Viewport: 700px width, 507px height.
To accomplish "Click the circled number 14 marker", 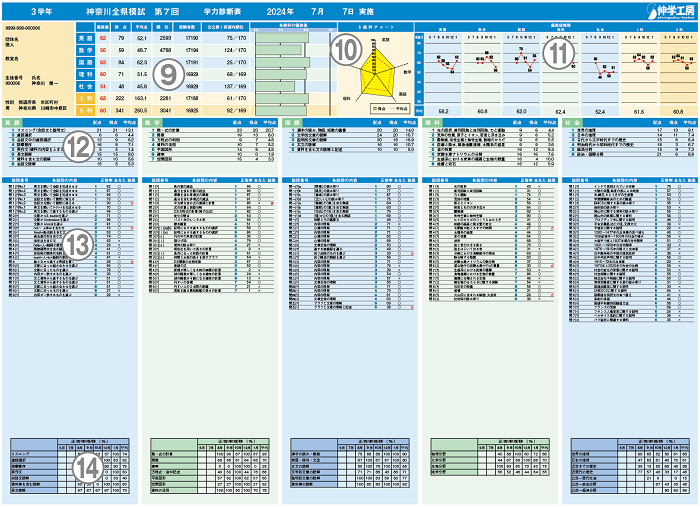I will pyautogui.click(x=84, y=464).
